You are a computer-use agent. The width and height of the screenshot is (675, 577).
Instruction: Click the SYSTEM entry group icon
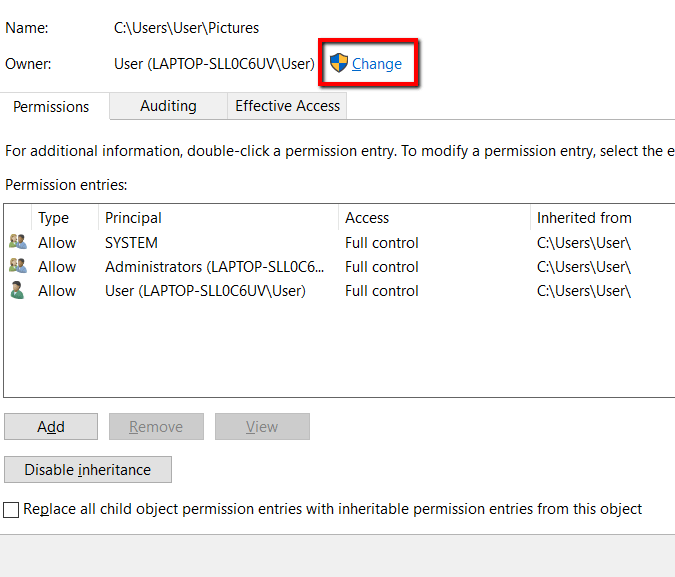tap(17, 242)
